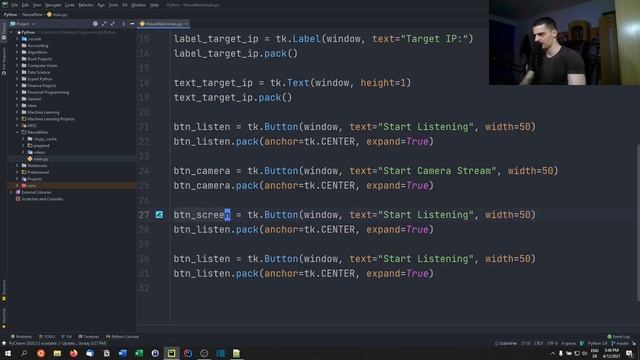Screen dimensions: 640x360
Task: Expand the Machine Learning folder
Action: coord(17,112)
